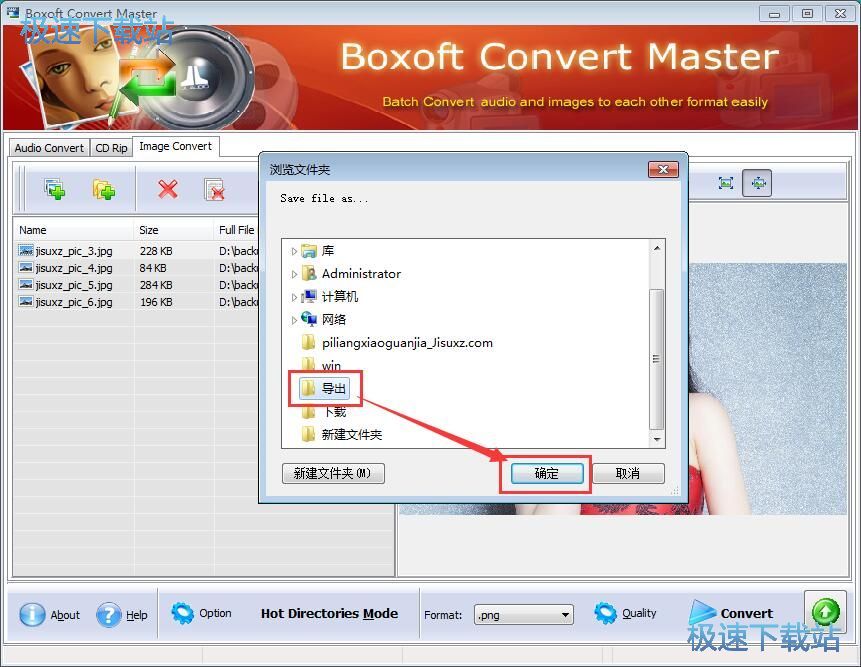Image resolution: width=861 pixels, height=667 pixels.
Task: Expand the Administrator tree node
Action: 294,274
